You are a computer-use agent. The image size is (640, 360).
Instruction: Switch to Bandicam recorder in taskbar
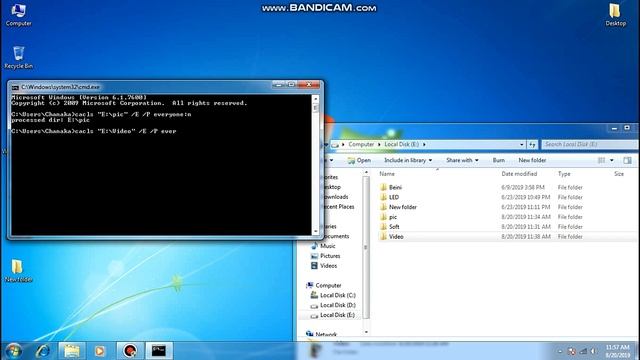130,351
